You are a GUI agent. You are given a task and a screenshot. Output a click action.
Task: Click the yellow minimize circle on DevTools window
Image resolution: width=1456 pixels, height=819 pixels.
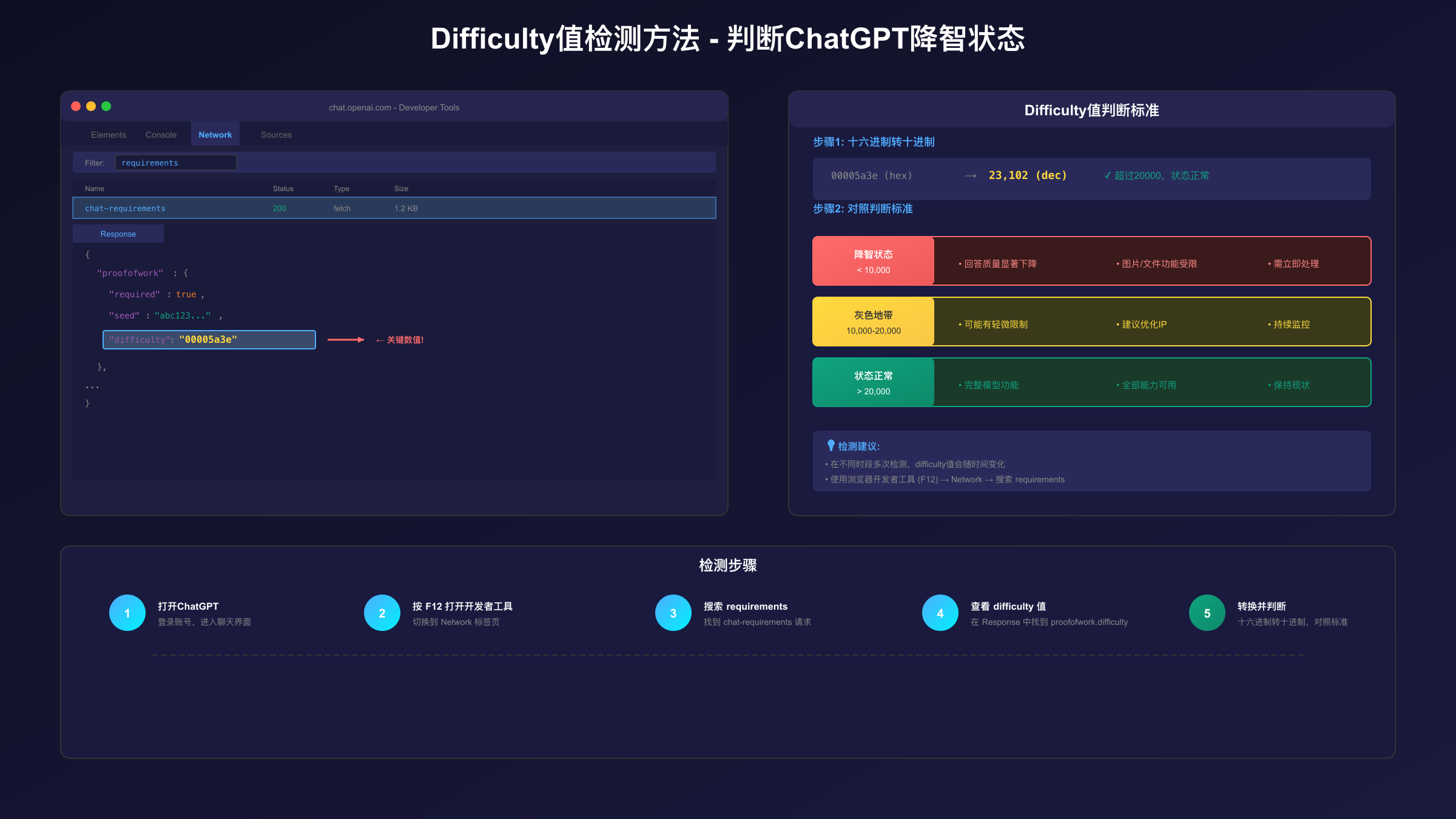click(x=91, y=106)
